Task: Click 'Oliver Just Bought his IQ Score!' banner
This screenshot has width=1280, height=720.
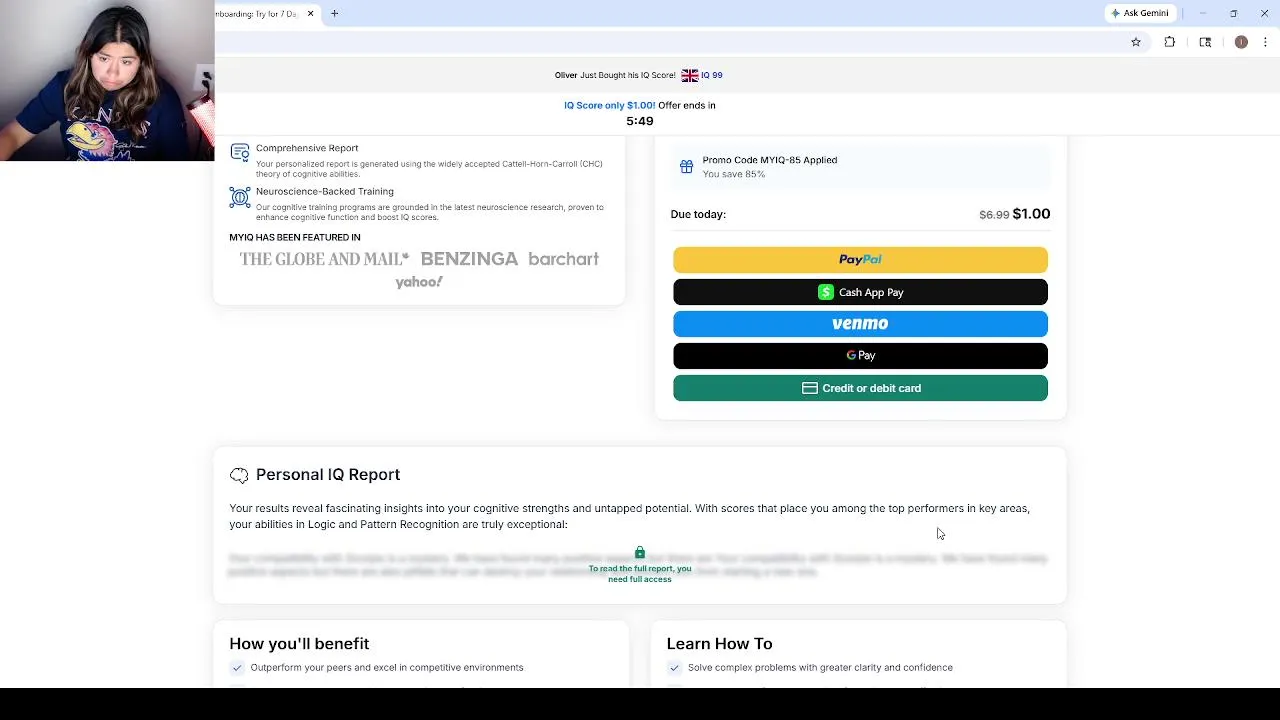Action: click(x=615, y=75)
